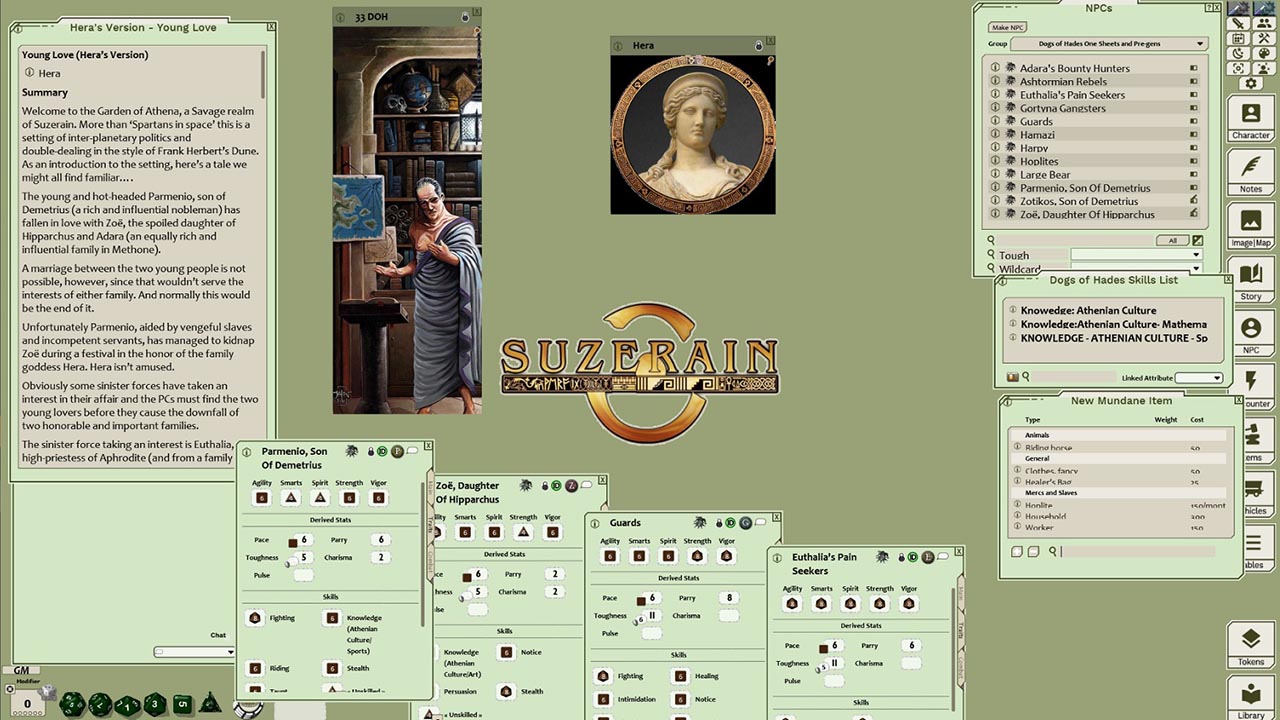
Task: Toggle the lock on the Hera portrait window
Action: (759, 46)
